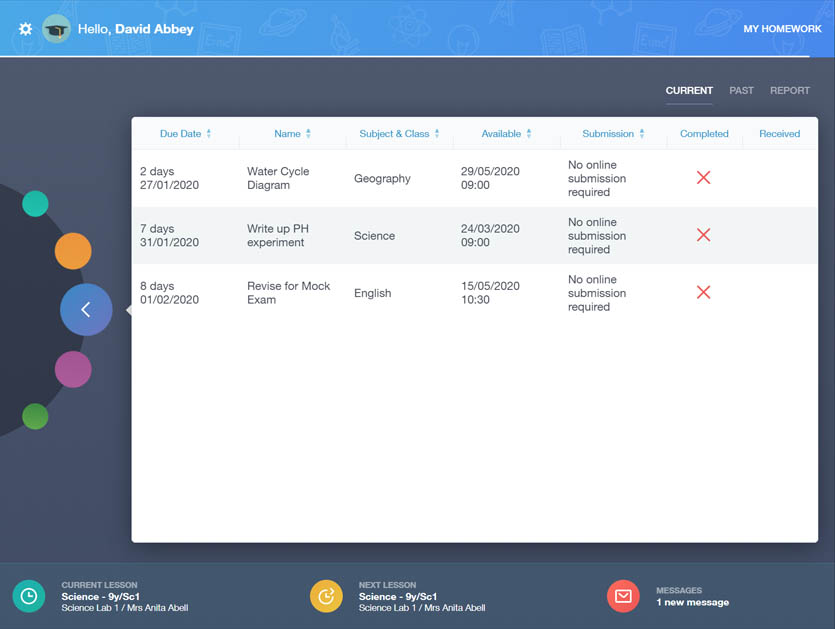Click due date '27/01/2020' cell
Viewport: 835px width, 629px height.
169,185
